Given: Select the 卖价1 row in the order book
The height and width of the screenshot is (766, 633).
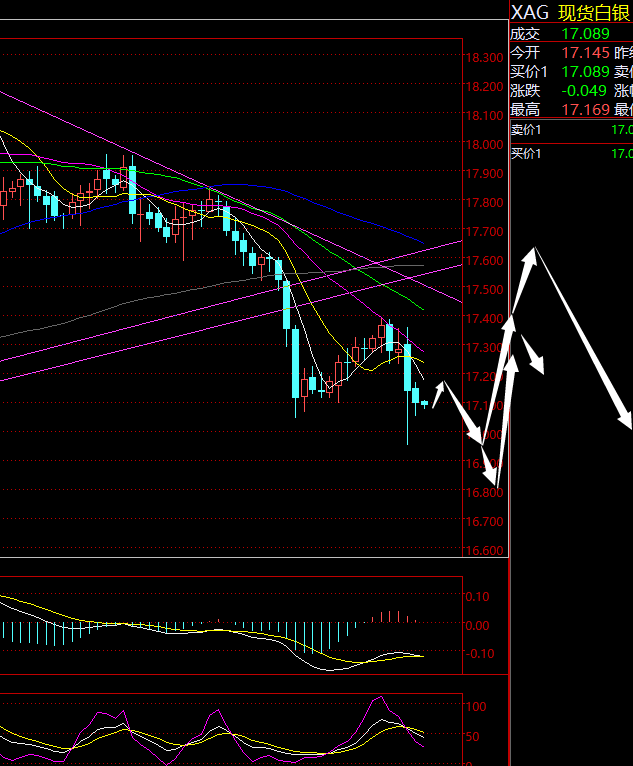Looking at the screenshot, I should (x=571, y=130).
